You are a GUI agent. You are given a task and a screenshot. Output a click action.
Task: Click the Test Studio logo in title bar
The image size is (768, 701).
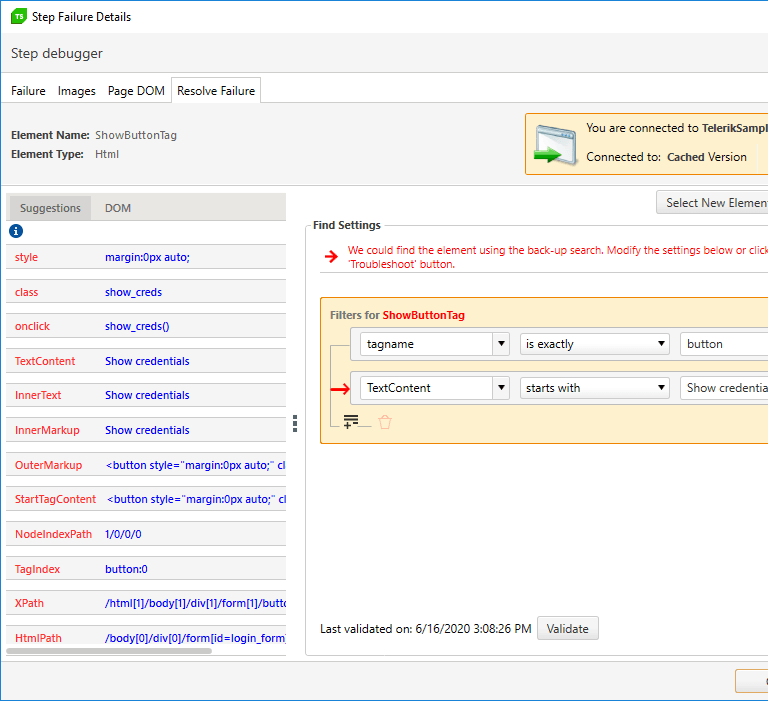pyautogui.click(x=19, y=16)
